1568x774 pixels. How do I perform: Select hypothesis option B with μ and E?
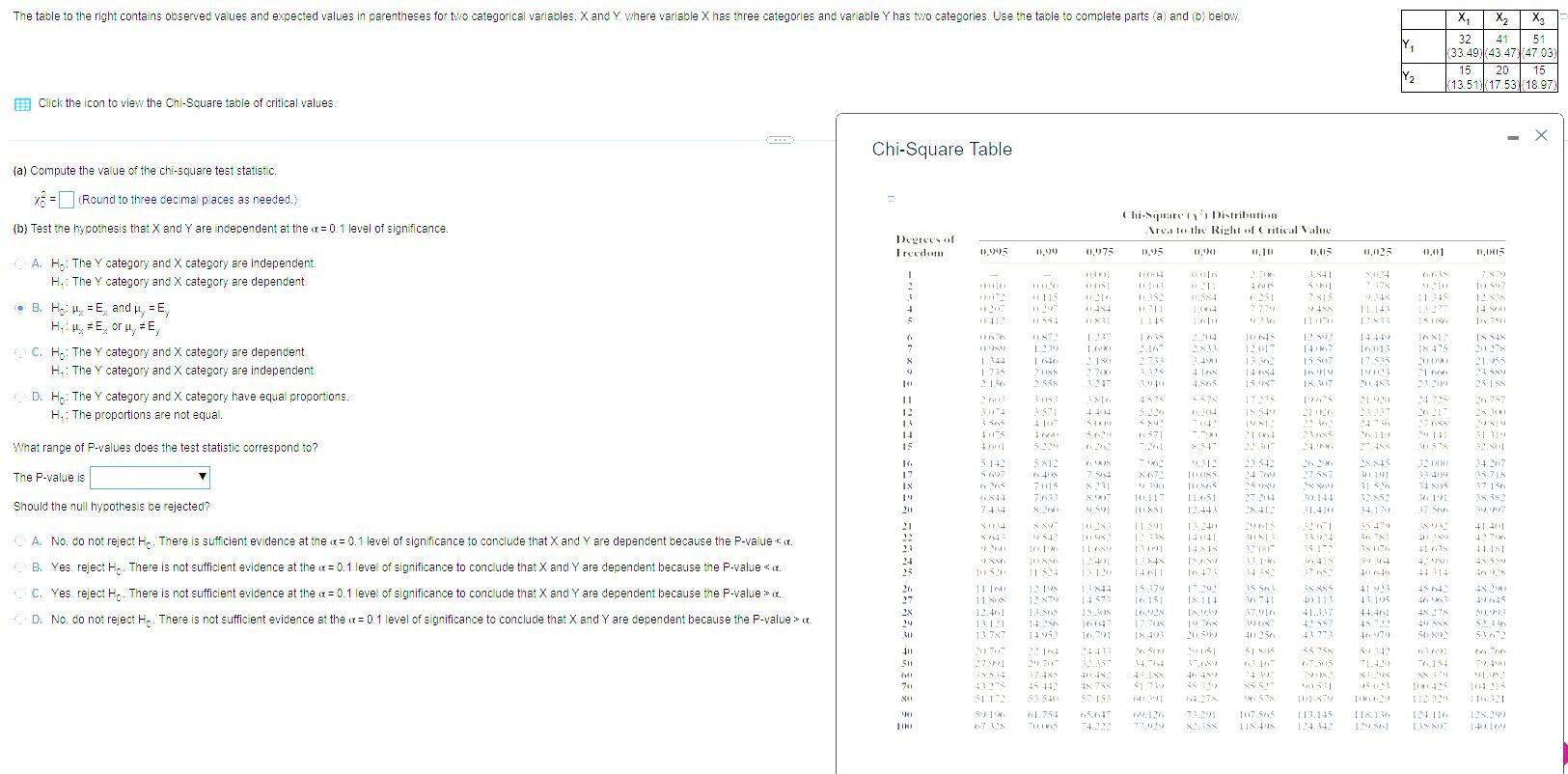pos(19,308)
